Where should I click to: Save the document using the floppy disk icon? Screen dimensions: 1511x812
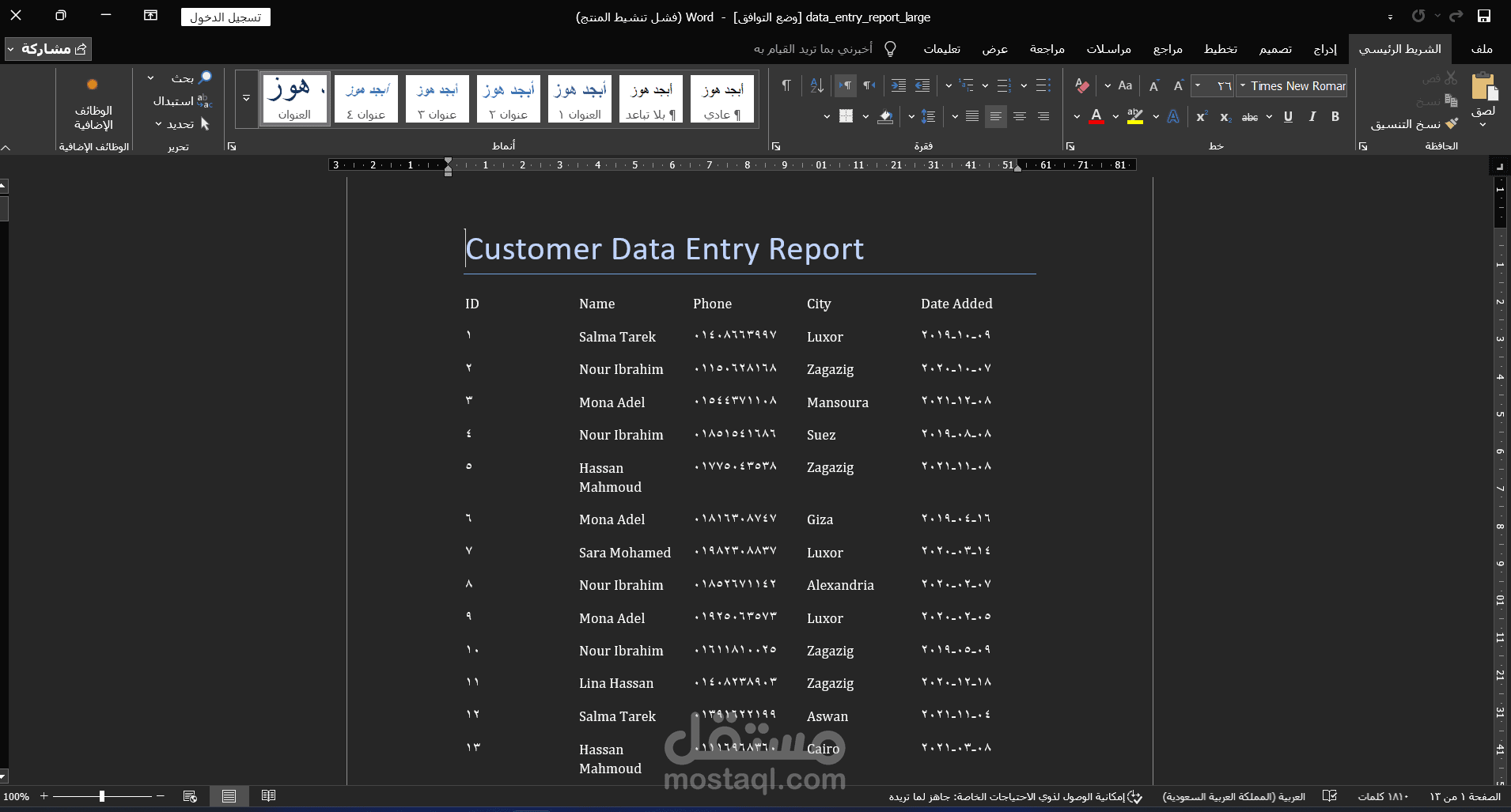click(1484, 16)
